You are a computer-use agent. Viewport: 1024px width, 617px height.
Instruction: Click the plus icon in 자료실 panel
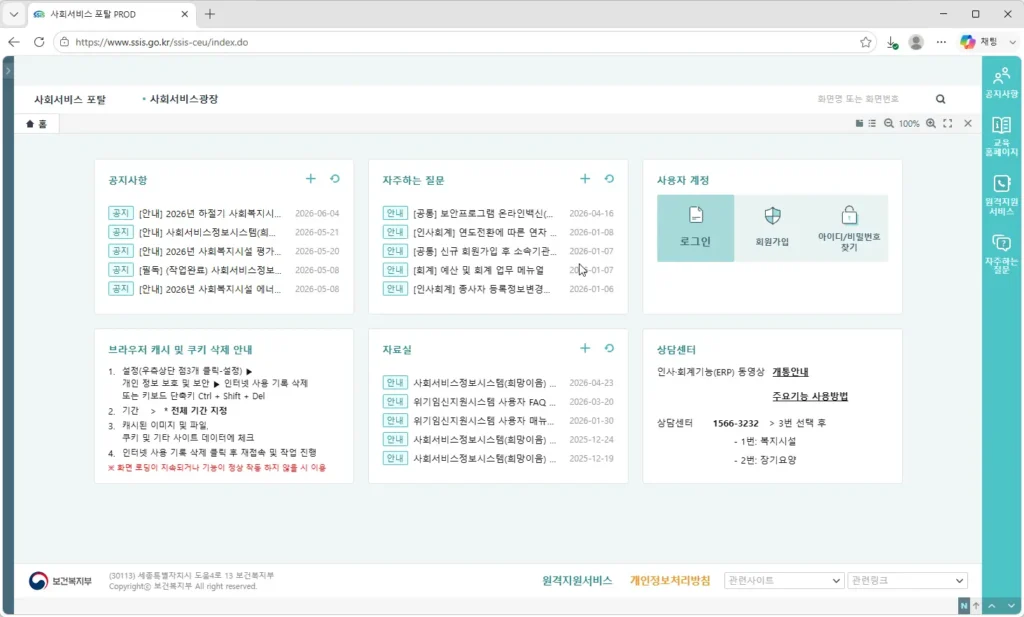585,349
